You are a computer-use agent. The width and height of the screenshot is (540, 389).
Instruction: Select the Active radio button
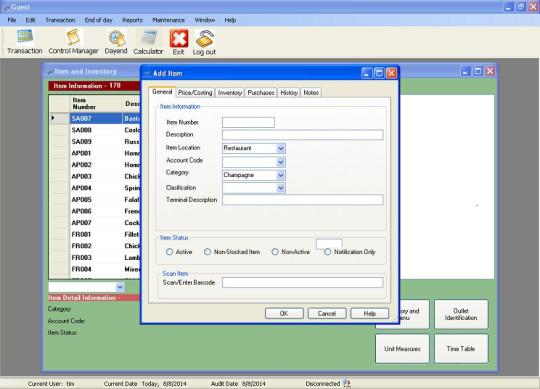point(169,252)
